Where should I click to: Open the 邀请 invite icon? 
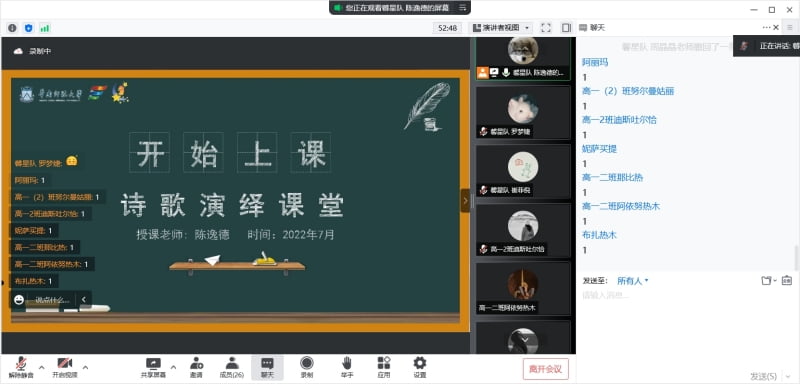click(196, 368)
